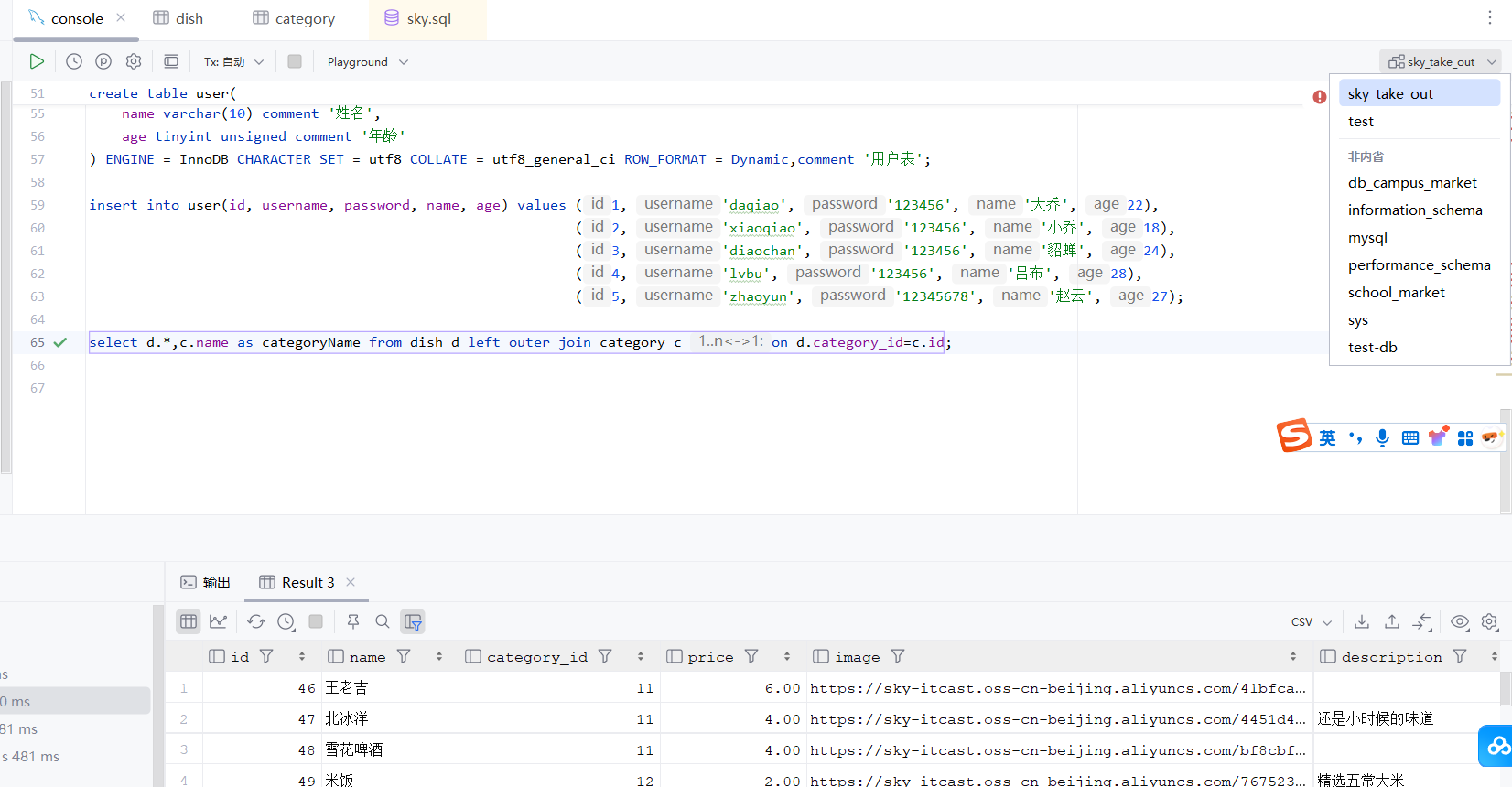Image resolution: width=1512 pixels, height=787 pixels.
Task: Open Playground session dropdown
Action: (367, 61)
